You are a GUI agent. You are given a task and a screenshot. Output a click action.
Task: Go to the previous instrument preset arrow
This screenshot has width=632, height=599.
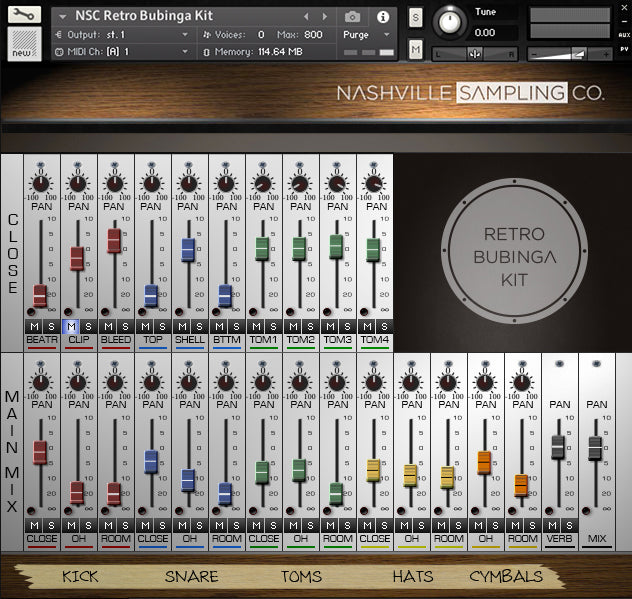306,17
